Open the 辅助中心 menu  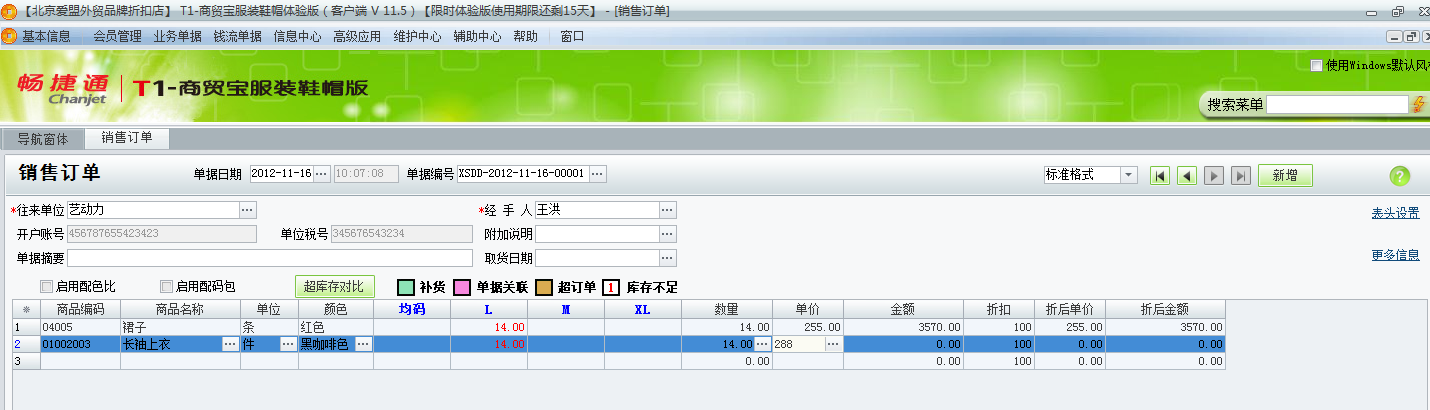477,36
